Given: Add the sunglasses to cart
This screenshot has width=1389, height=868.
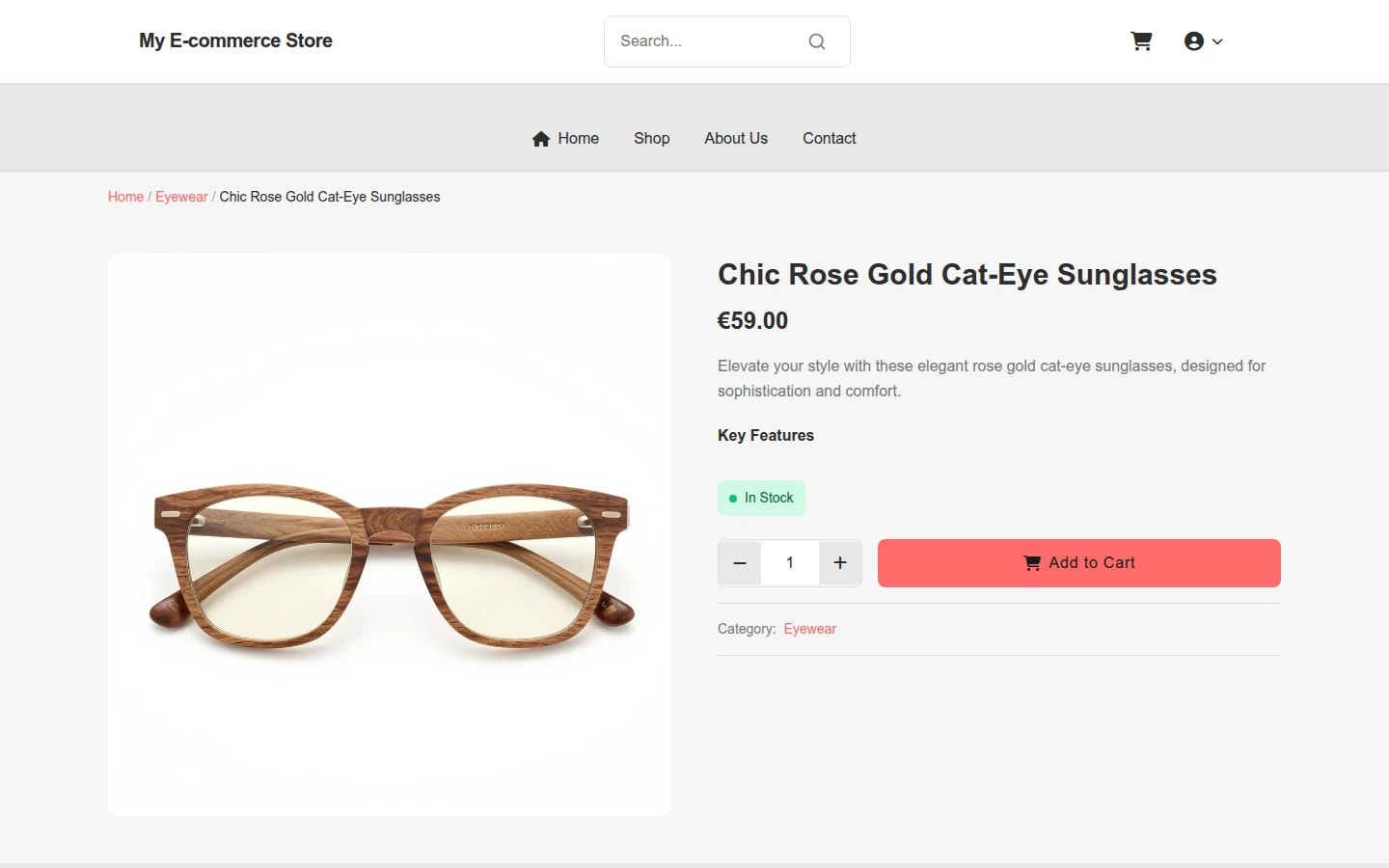Looking at the screenshot, I should (x=1079, y=563).
